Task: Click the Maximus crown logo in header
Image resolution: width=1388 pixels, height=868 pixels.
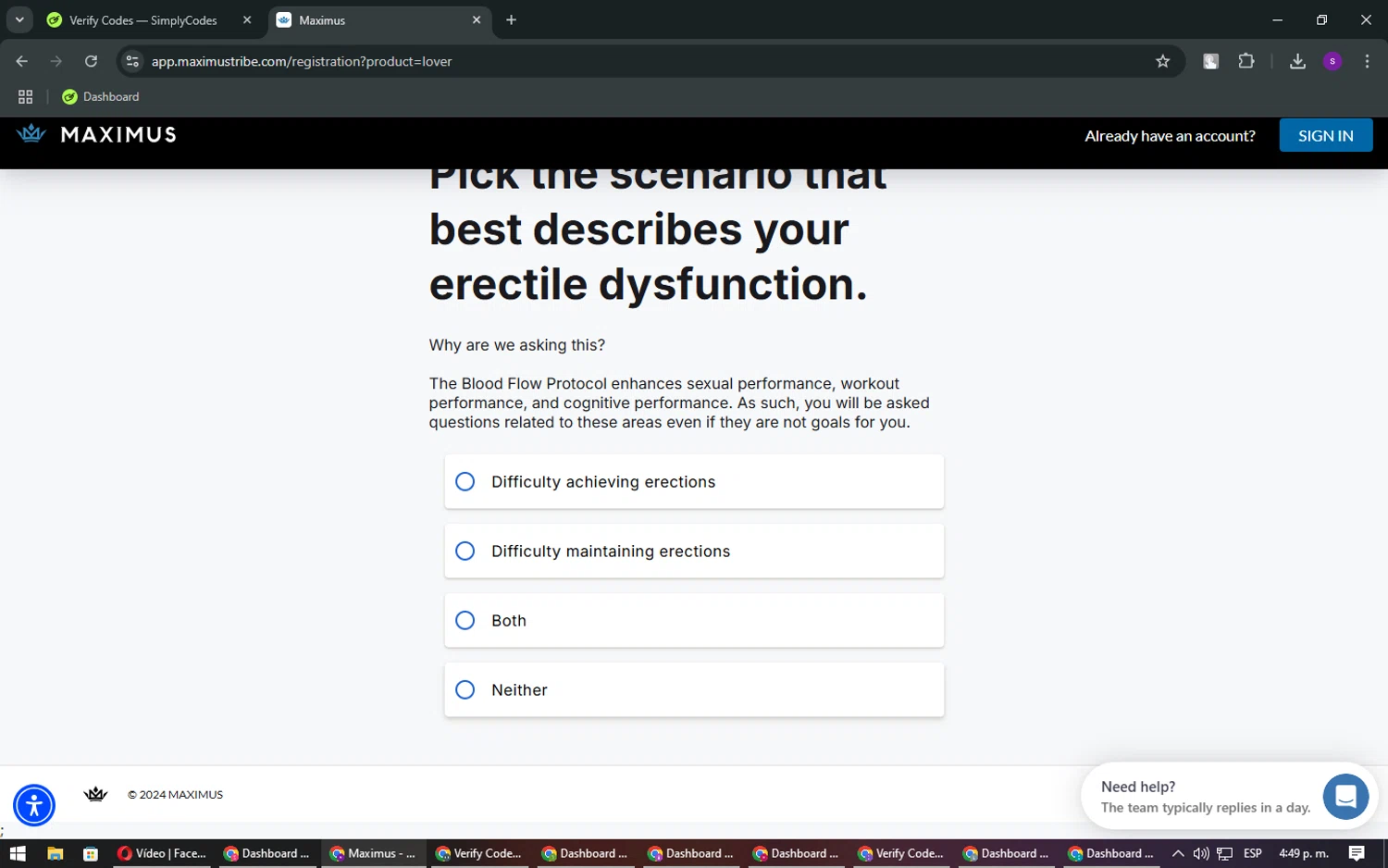Action: tap(31, 134)
